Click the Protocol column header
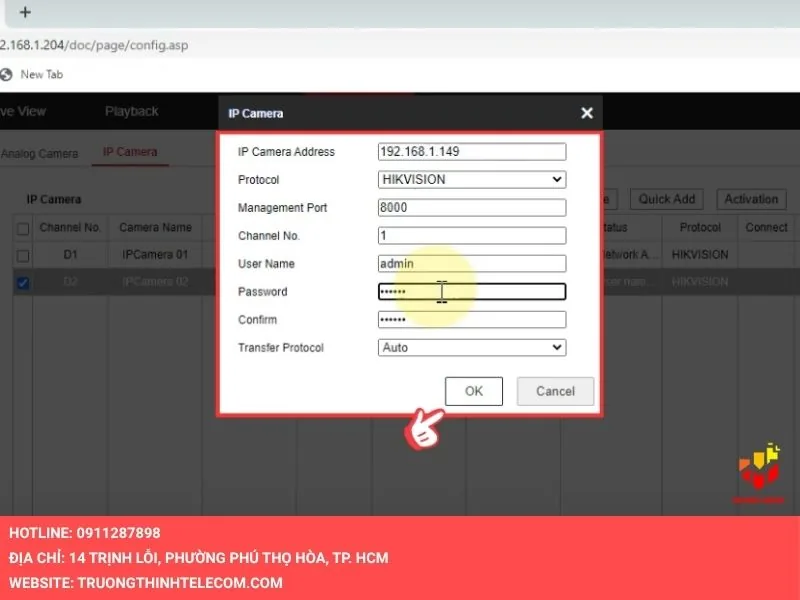The width and height of the screenshot is (800, 600). 700,228
